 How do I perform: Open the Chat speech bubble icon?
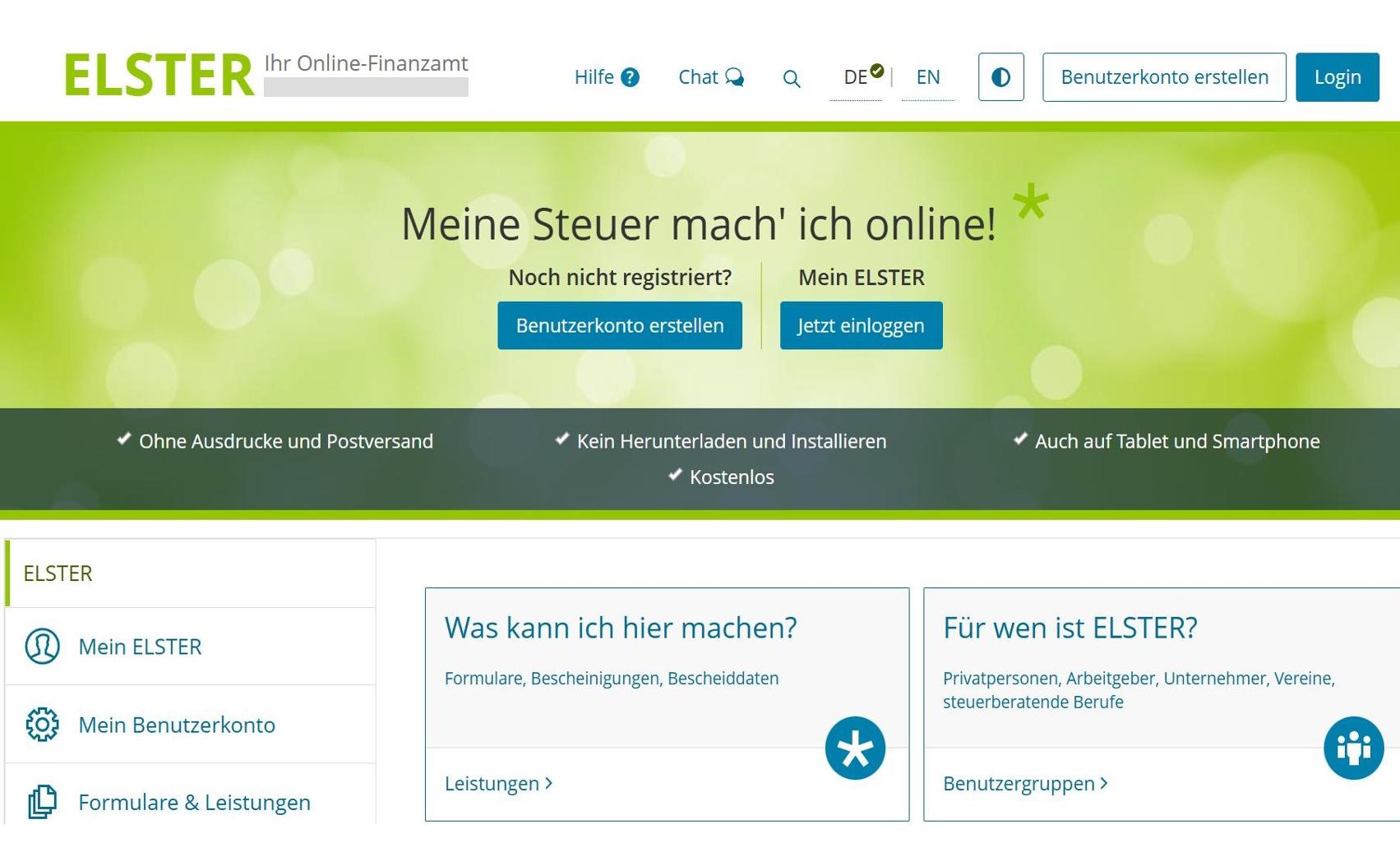tap(734, 77)
